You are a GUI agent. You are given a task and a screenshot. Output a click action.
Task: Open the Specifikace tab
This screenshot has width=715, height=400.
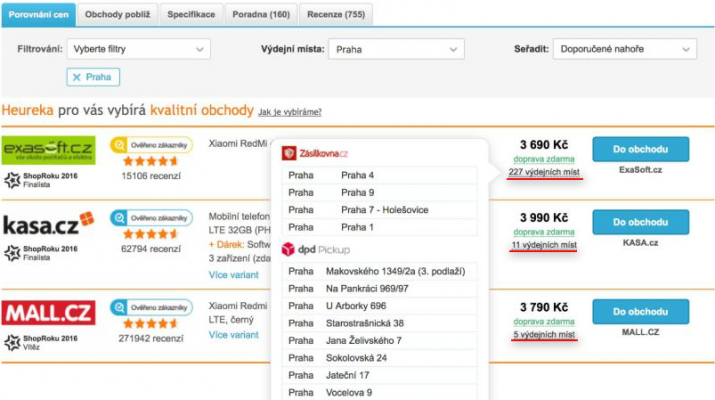pos(191,15)
